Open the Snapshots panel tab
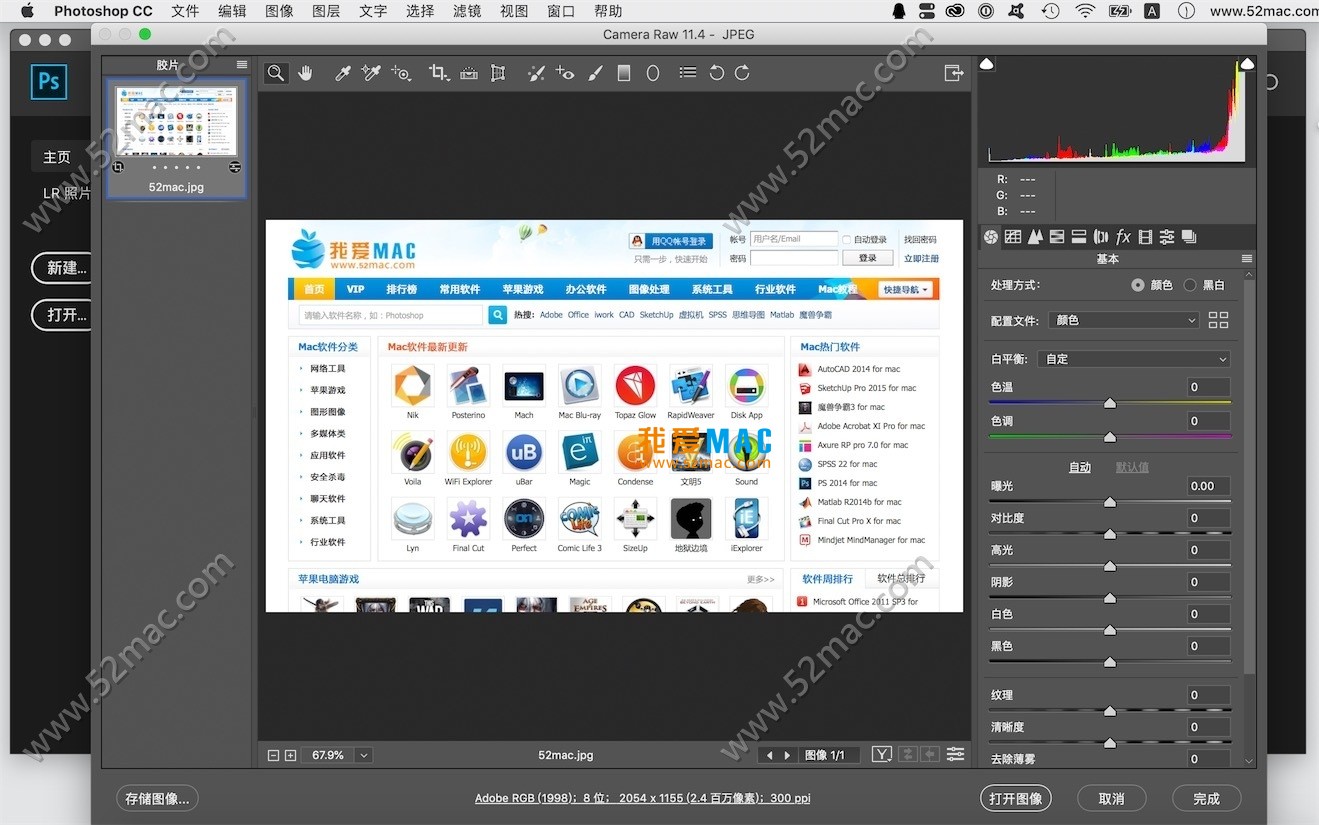Viewport: 1319px width, 825px height. (x=1189, y=237)
